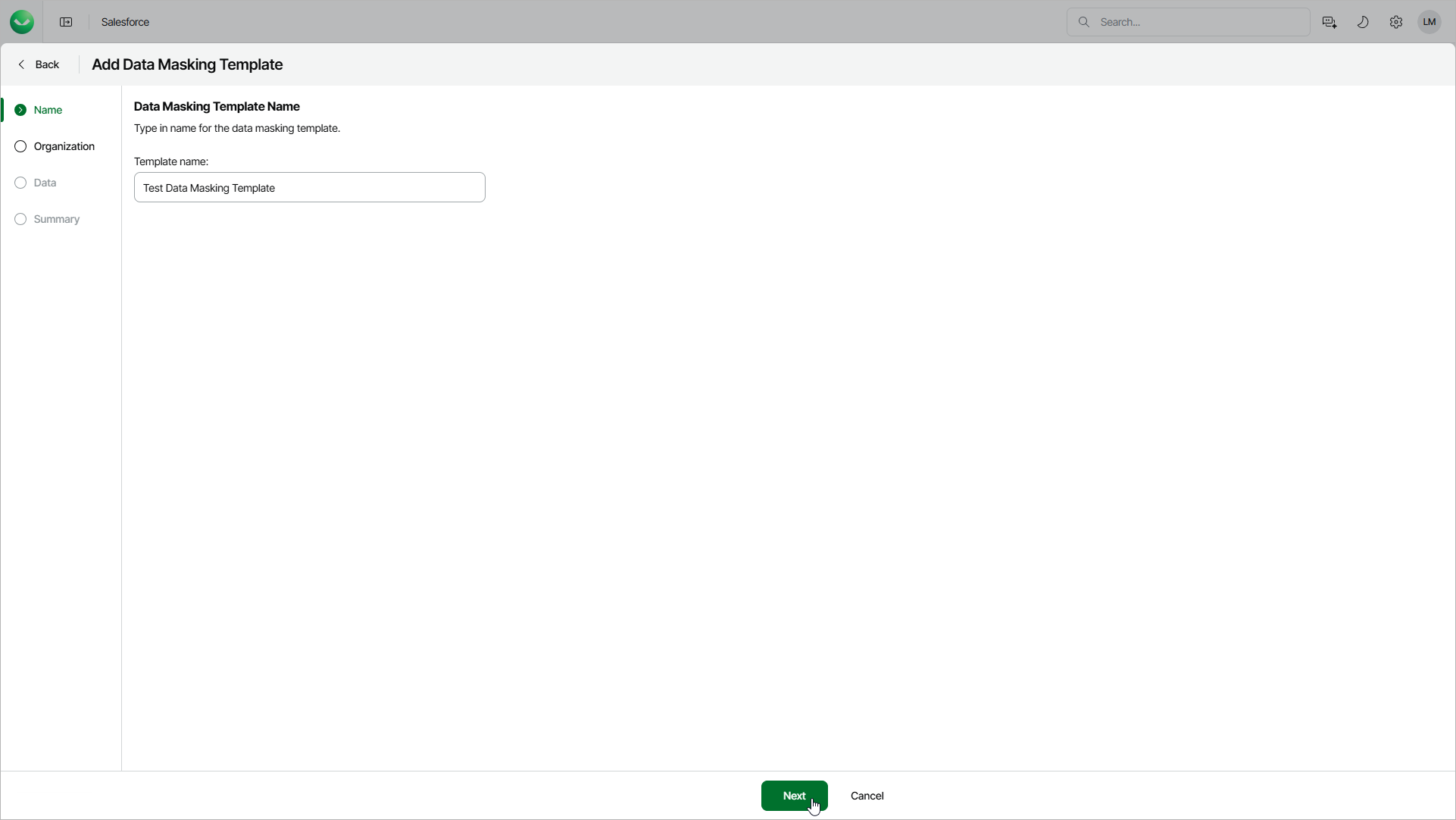Open the LM user avatar menu
Image resolution: width=1456 pixels, height=820 pixels.
point(1429,22)
